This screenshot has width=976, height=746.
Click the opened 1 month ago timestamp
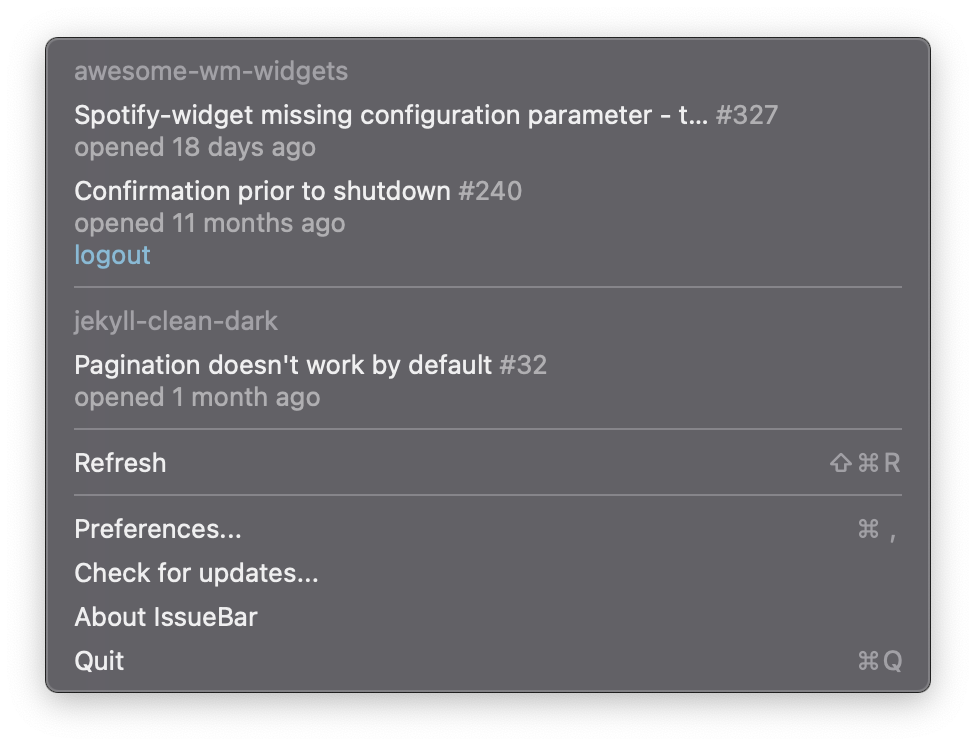(197, 397)
